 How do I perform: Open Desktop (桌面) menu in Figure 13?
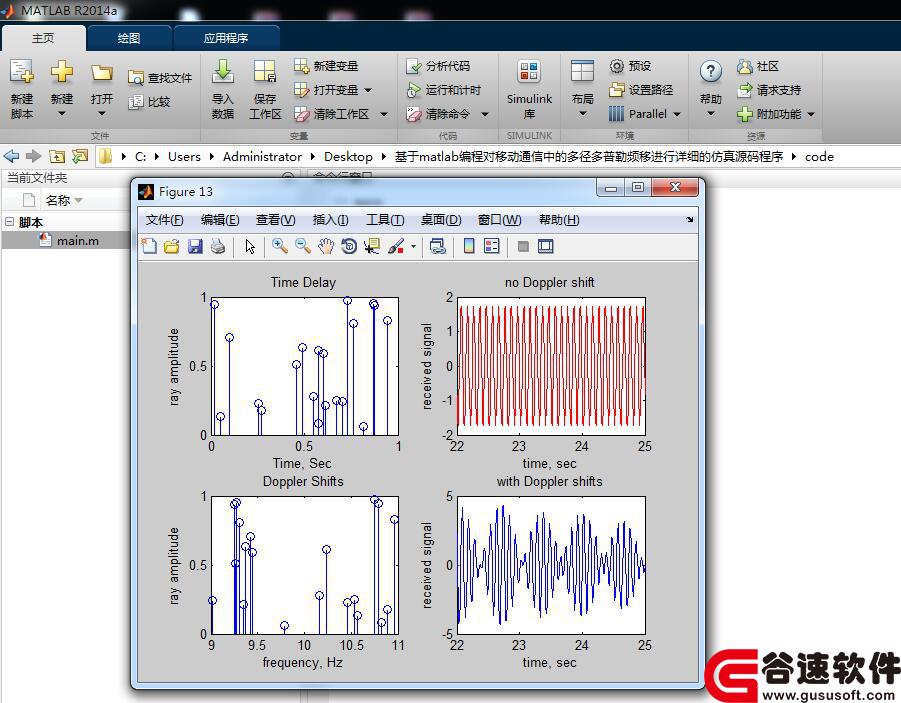(x=441, y=220)
